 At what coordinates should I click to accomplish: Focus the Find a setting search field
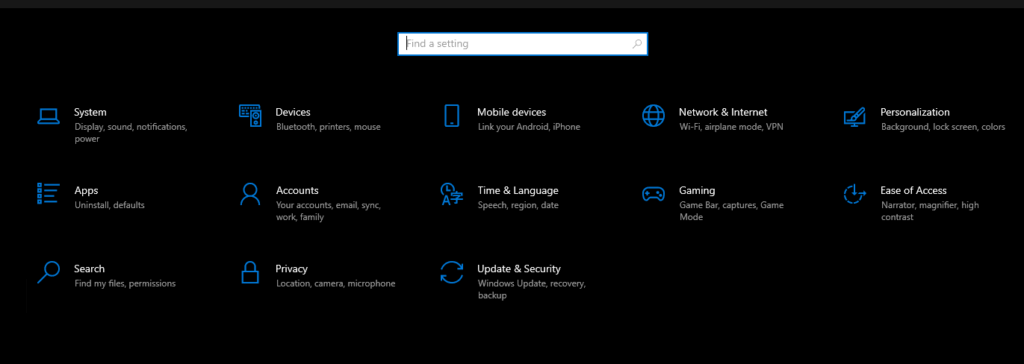[522, 44]
